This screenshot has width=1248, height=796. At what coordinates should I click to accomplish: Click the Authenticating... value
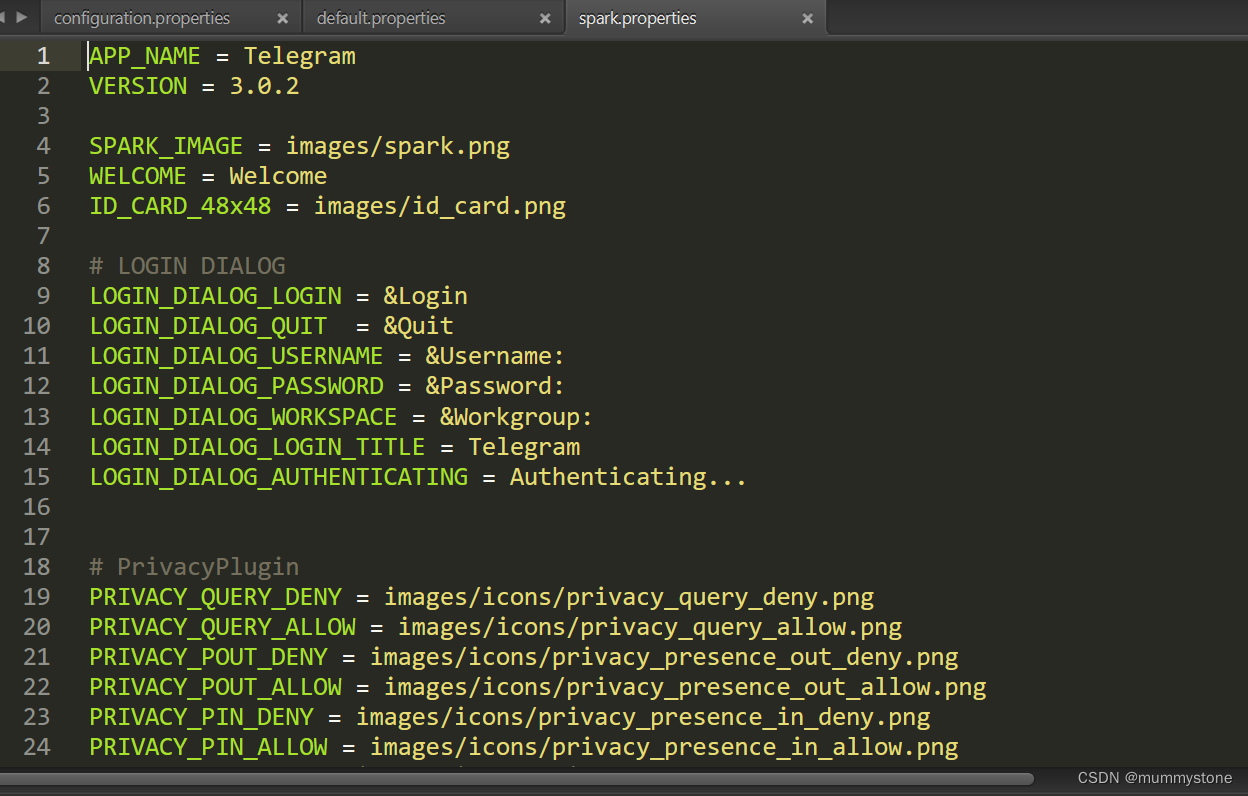pyautogui.click(x=629, y=477)
